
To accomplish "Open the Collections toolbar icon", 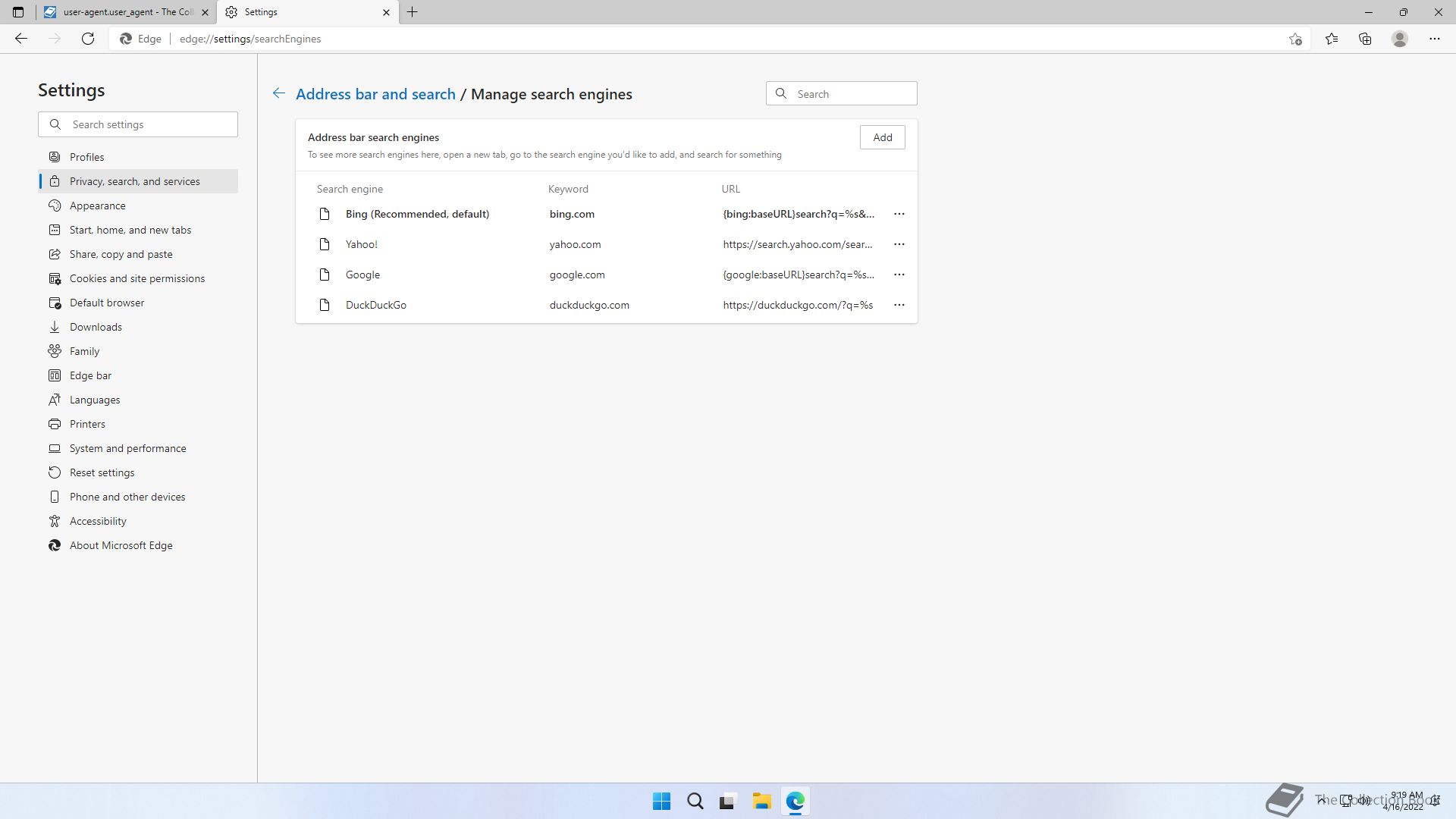I will coord(1365,39).
